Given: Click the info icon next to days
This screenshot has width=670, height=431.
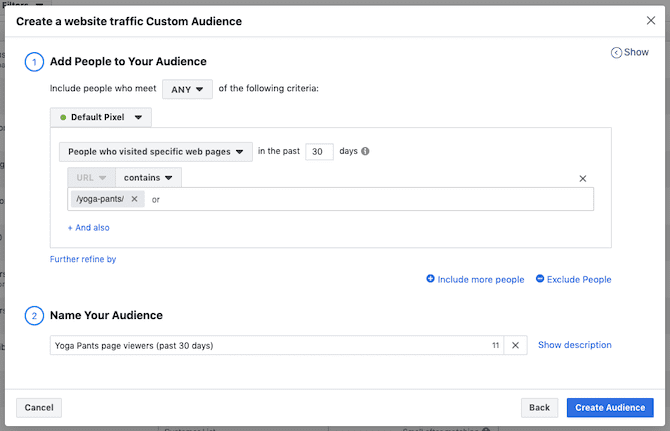Looking at the screenshot, I should (x=365, y=152).
